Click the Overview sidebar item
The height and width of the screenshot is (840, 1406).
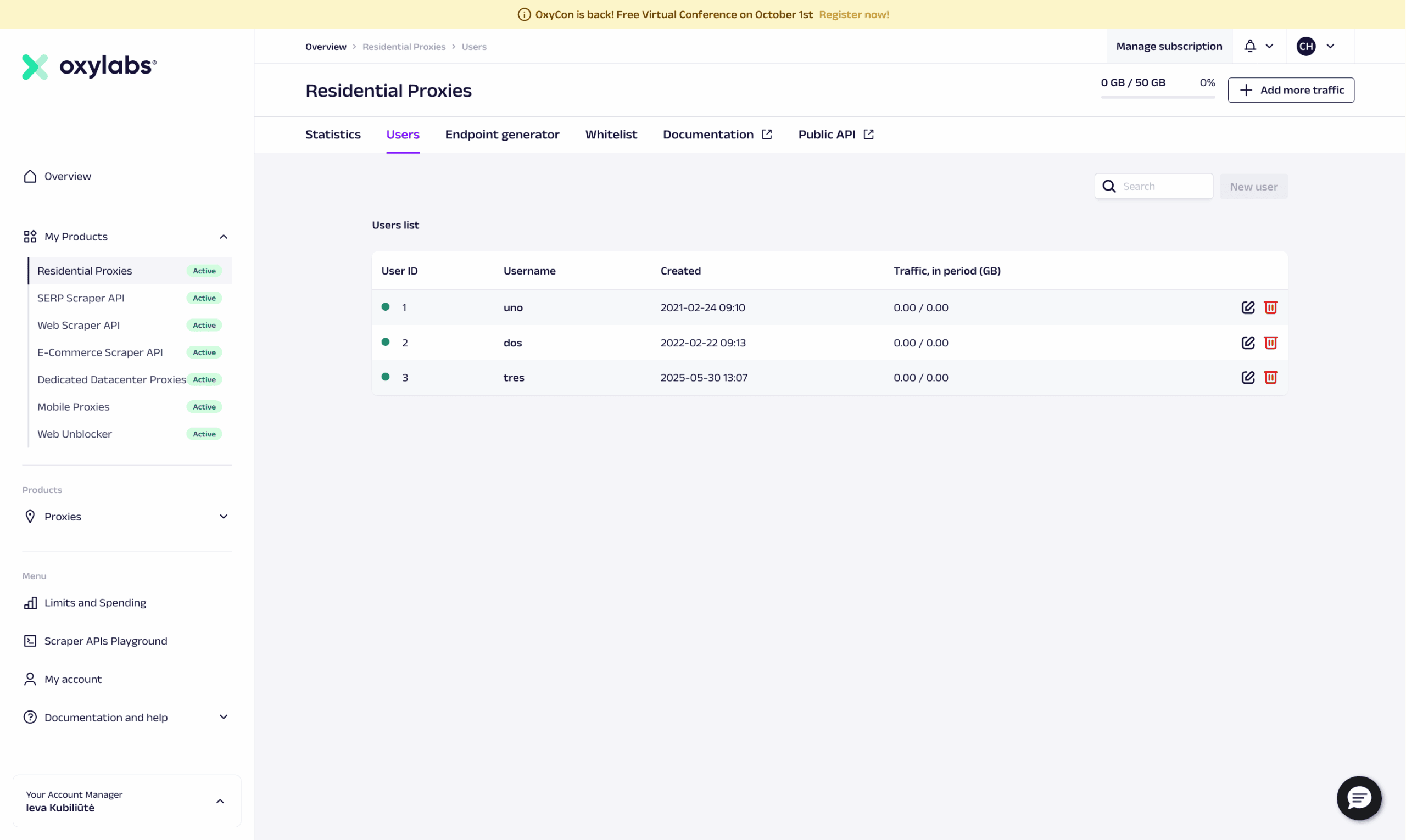click(127, 176)
